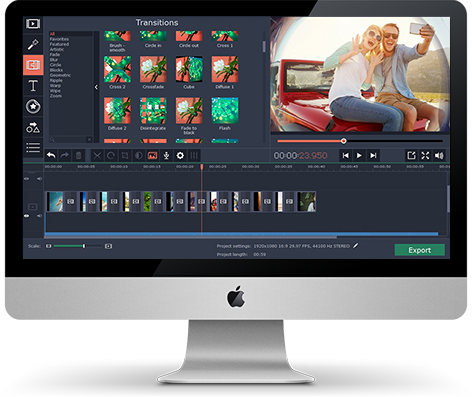This screenshot has width=472, height=397.
Task: Select the Warp category
Action: 55,85
